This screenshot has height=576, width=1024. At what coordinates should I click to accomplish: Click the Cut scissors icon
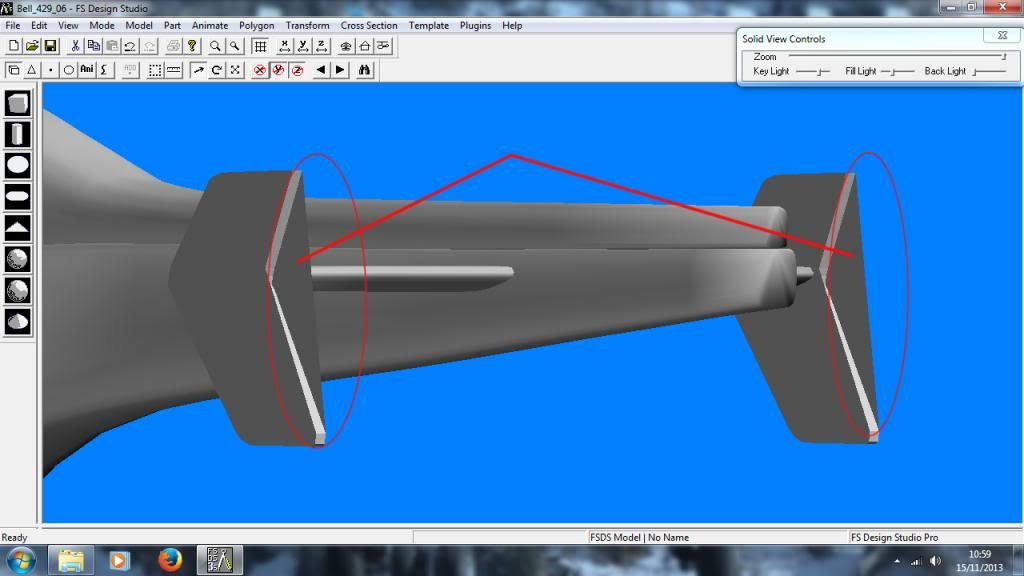click(74, 46)
